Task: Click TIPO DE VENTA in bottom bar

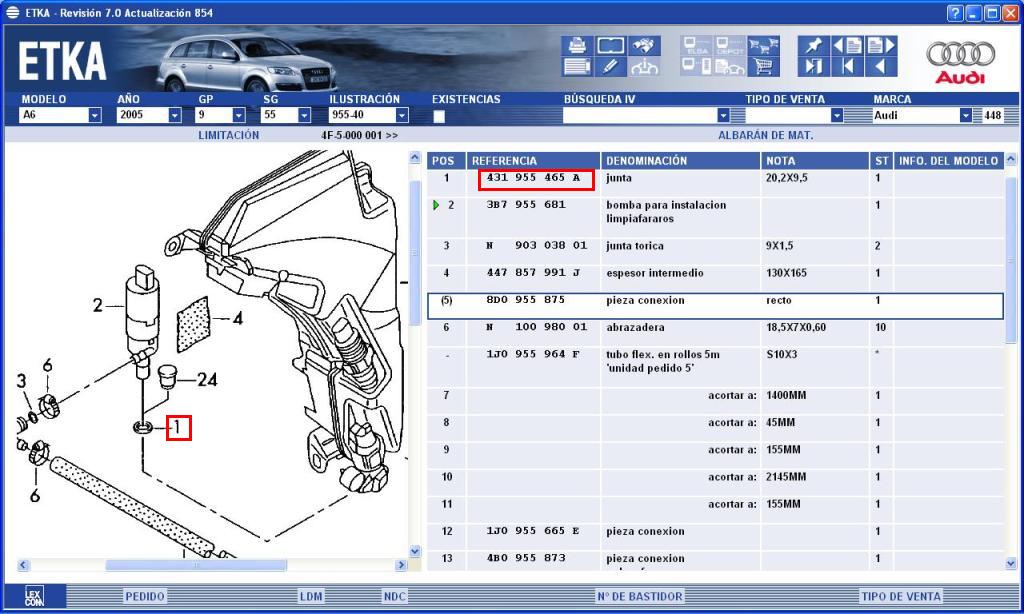Action: [901, 596]
